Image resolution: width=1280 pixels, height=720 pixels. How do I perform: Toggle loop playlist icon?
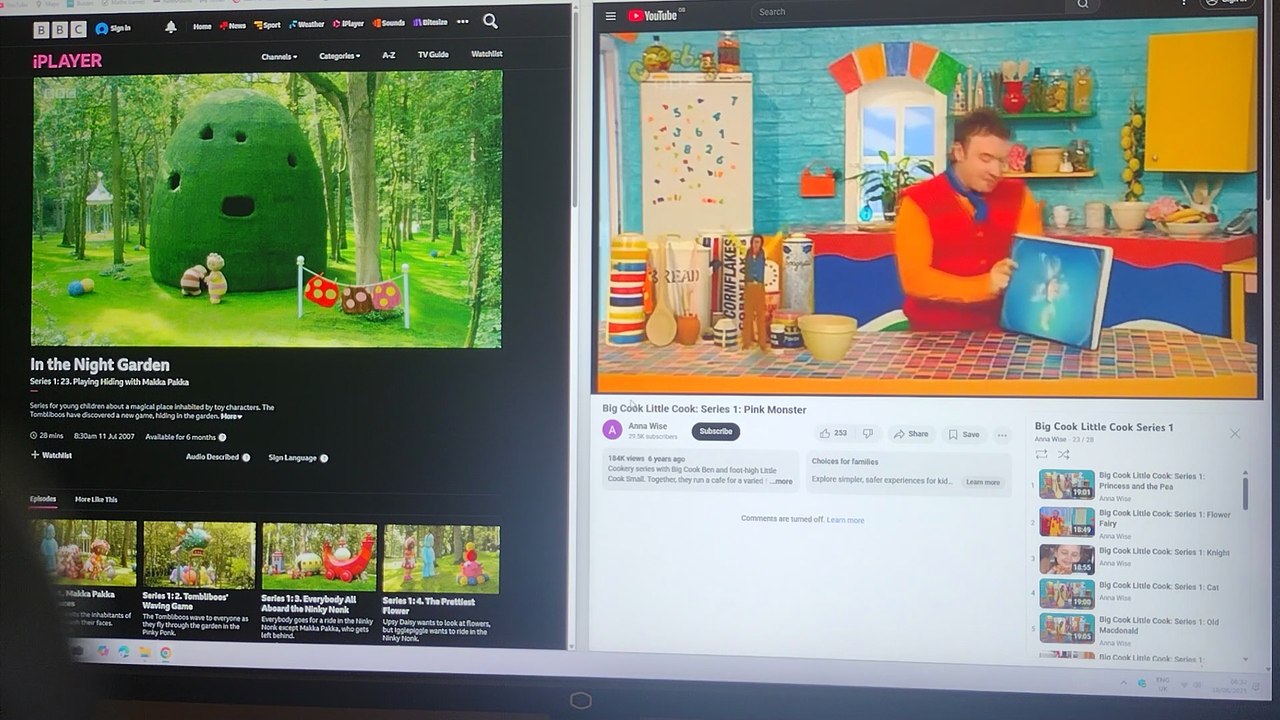1041,454
